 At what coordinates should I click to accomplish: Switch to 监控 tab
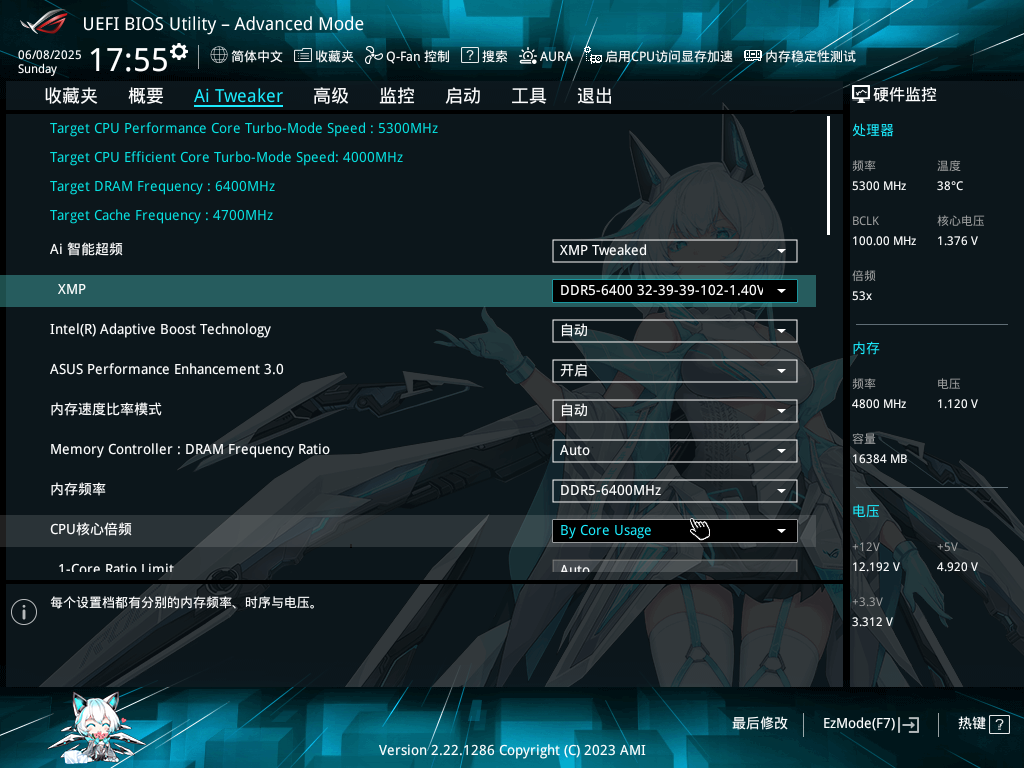(x=397, y=96)
